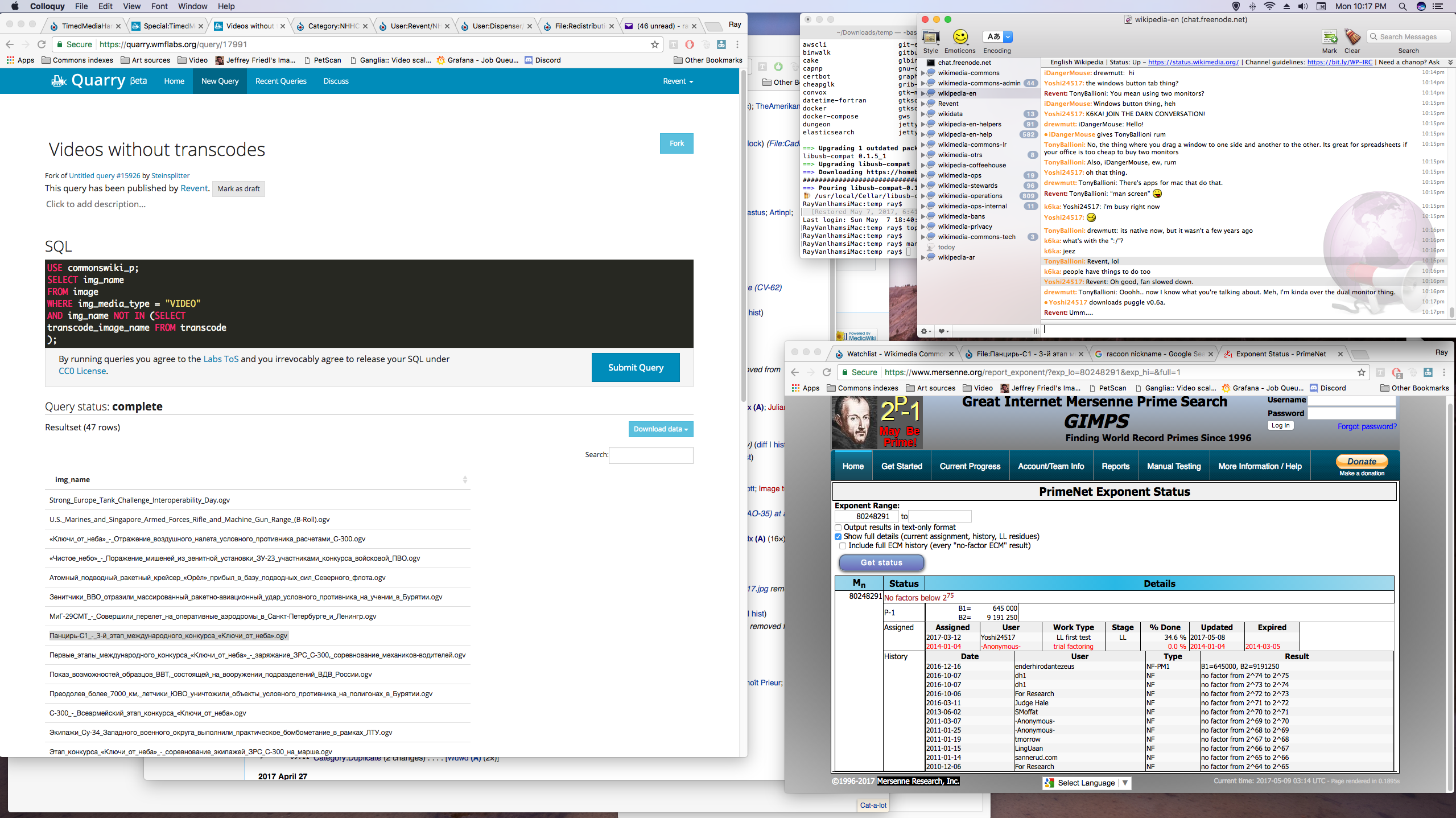This screenshot has height=818, width=1456.
Task: Expand the channel topic with the double chevron
Action: [x=1450, y=62]
